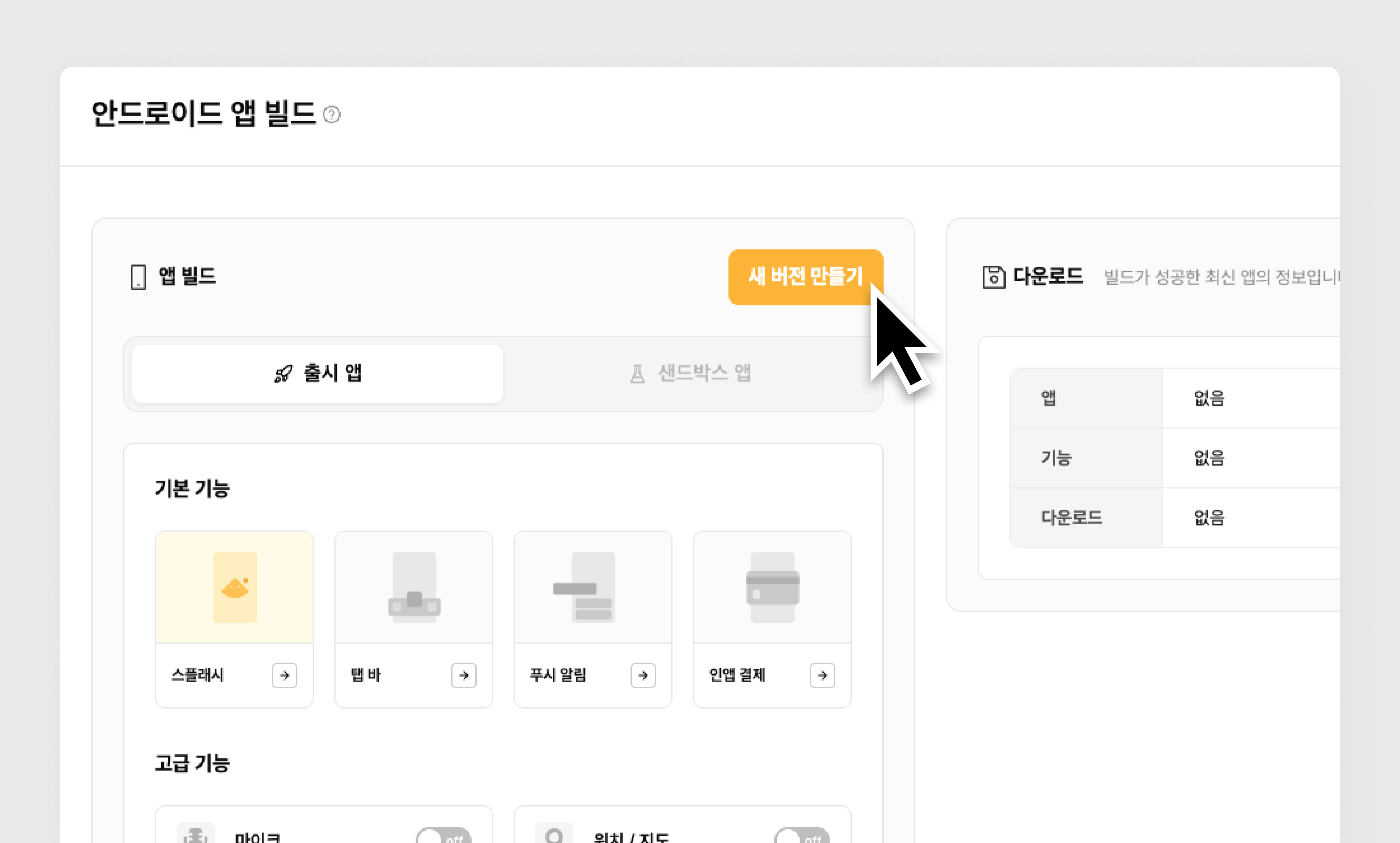This screenshot has height=843, width=1400.
Task: Click the 스플래시 label text
Action: pyautogui.click(x=198, y=675)
